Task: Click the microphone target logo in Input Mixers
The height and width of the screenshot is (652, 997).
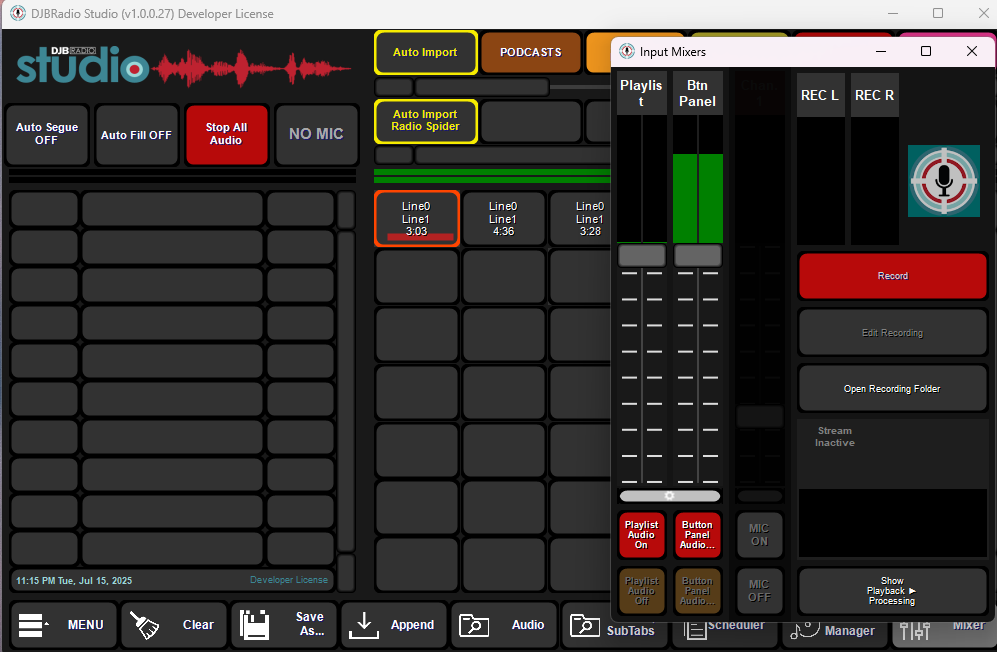Action: [x=944, y=181]
